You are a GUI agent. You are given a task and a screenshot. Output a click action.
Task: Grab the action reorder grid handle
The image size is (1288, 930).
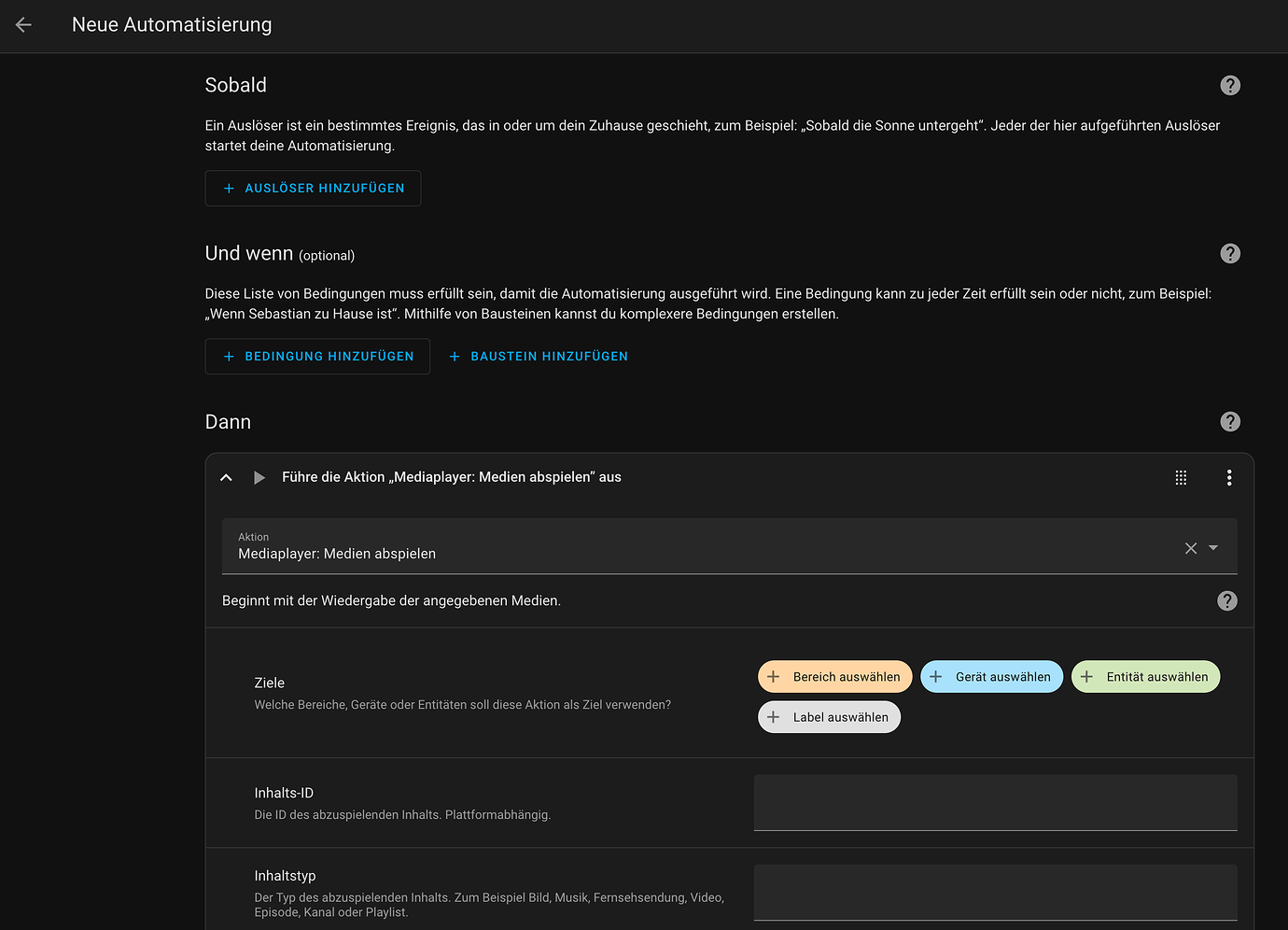(1181, 478)
